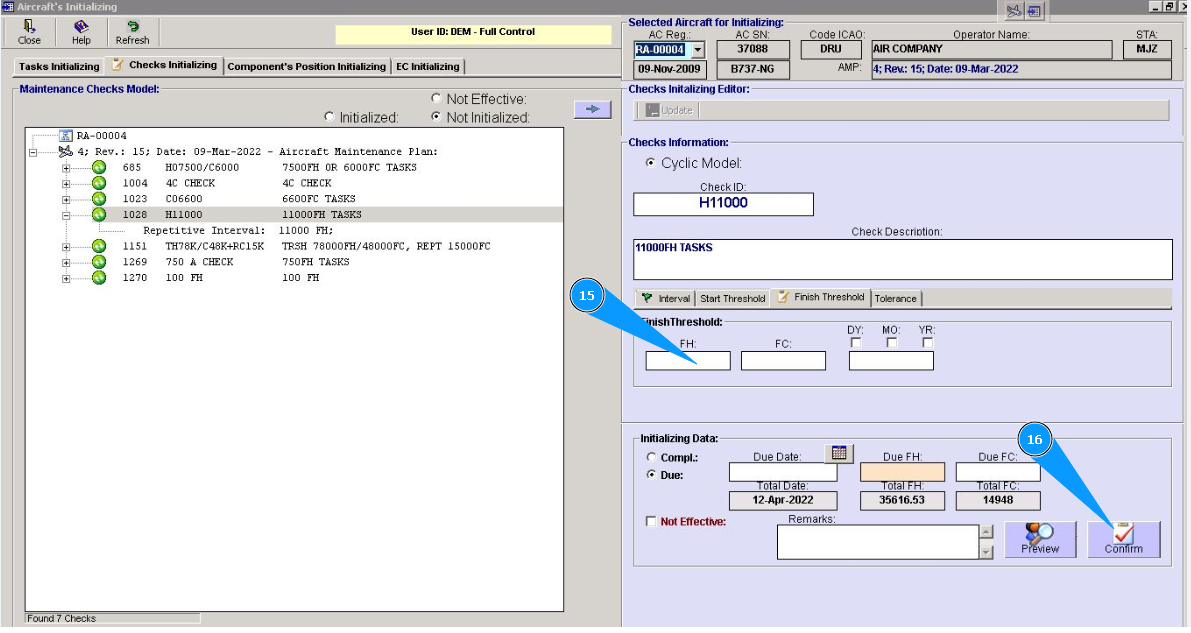
Task: Select the Compl. radio option
Action: 652,457
